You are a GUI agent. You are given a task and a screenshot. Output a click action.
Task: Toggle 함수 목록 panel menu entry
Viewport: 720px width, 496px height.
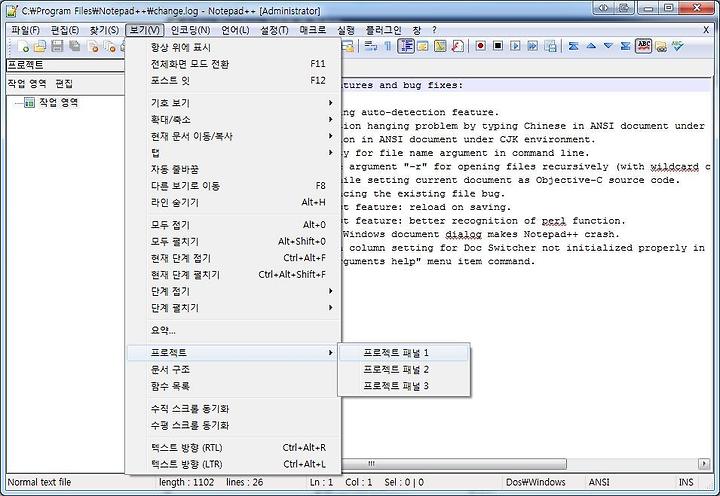click(x=233, y=386)
